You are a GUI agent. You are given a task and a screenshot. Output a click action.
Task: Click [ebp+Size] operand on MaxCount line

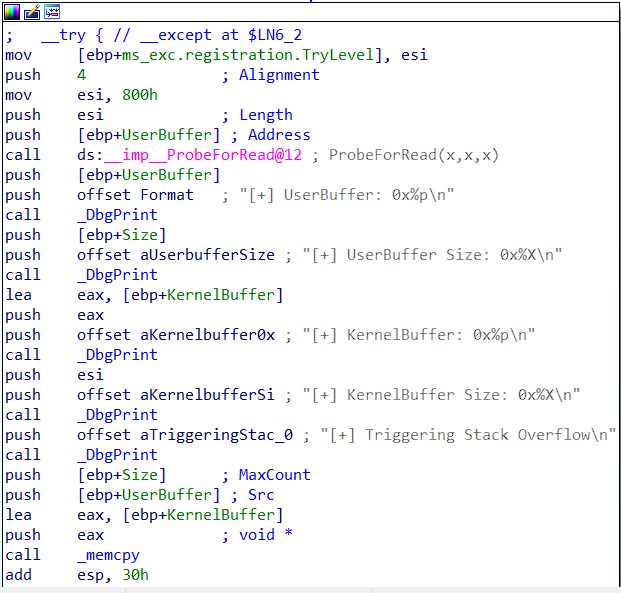click(x=122, y=475)
